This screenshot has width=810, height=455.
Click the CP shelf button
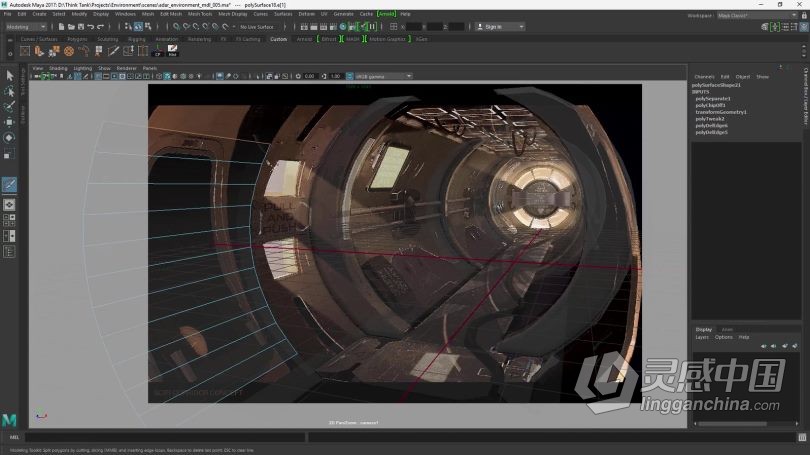coord(158,51)
